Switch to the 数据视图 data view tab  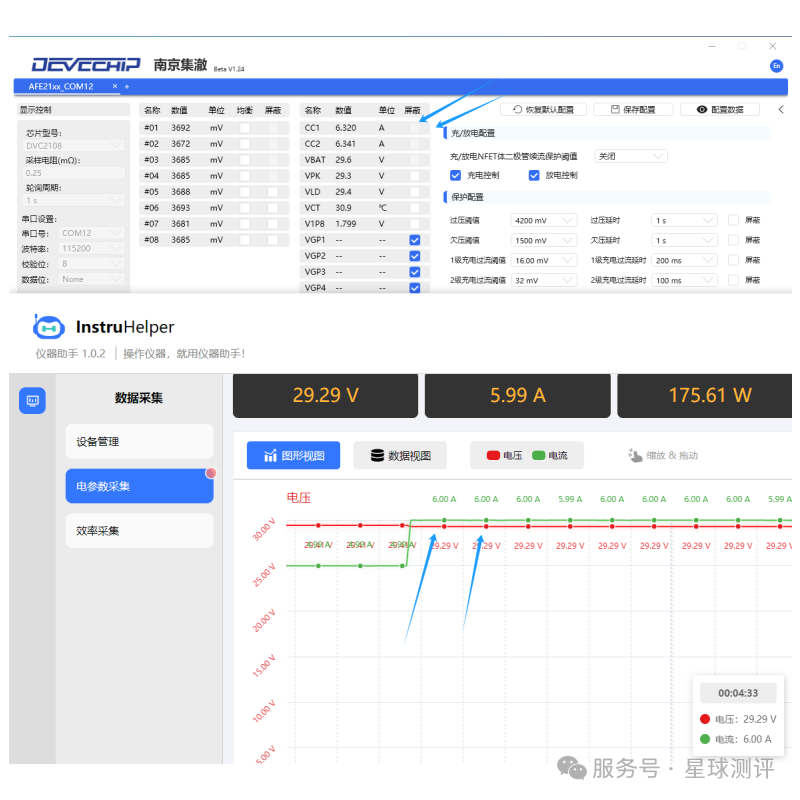pyautogui.click(x=400, y=456)
